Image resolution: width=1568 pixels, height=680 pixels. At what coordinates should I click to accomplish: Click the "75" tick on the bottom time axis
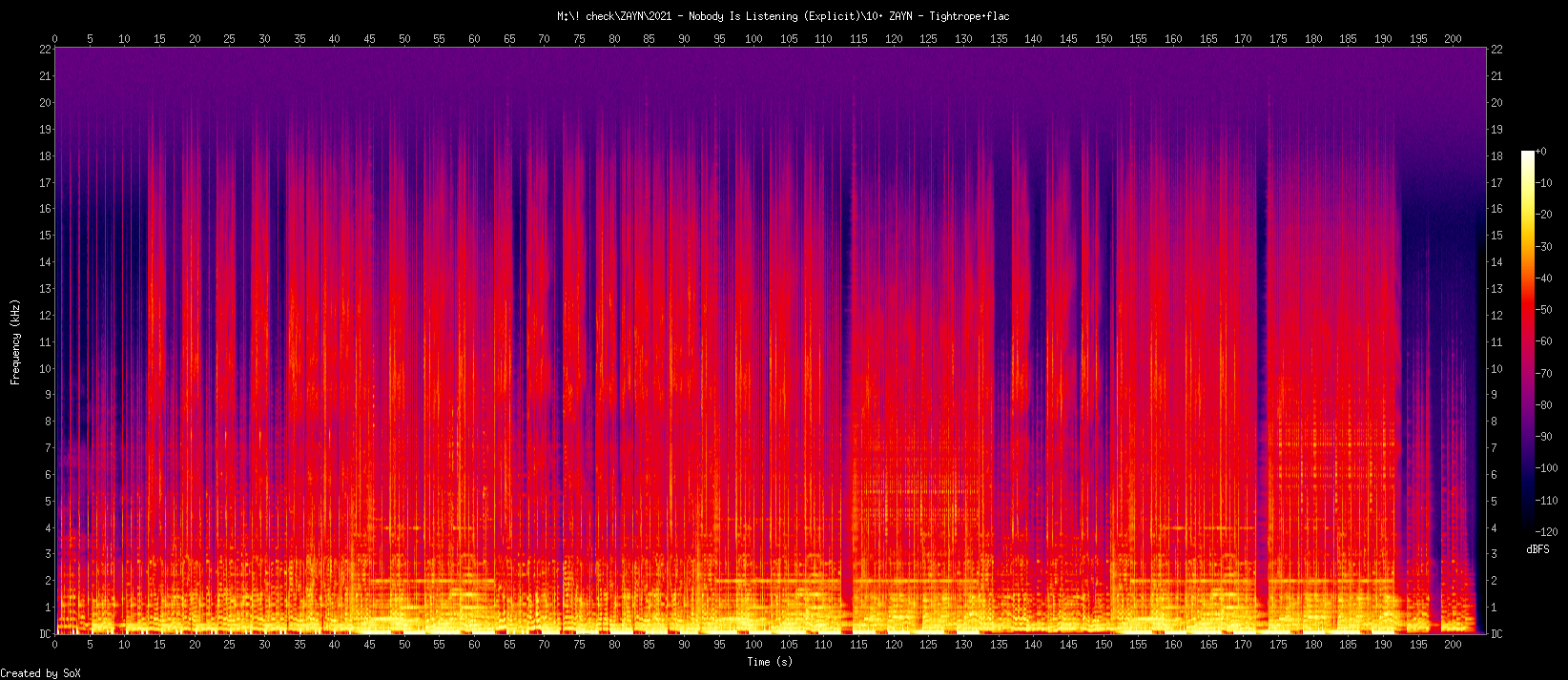click(x=579, y=645)
